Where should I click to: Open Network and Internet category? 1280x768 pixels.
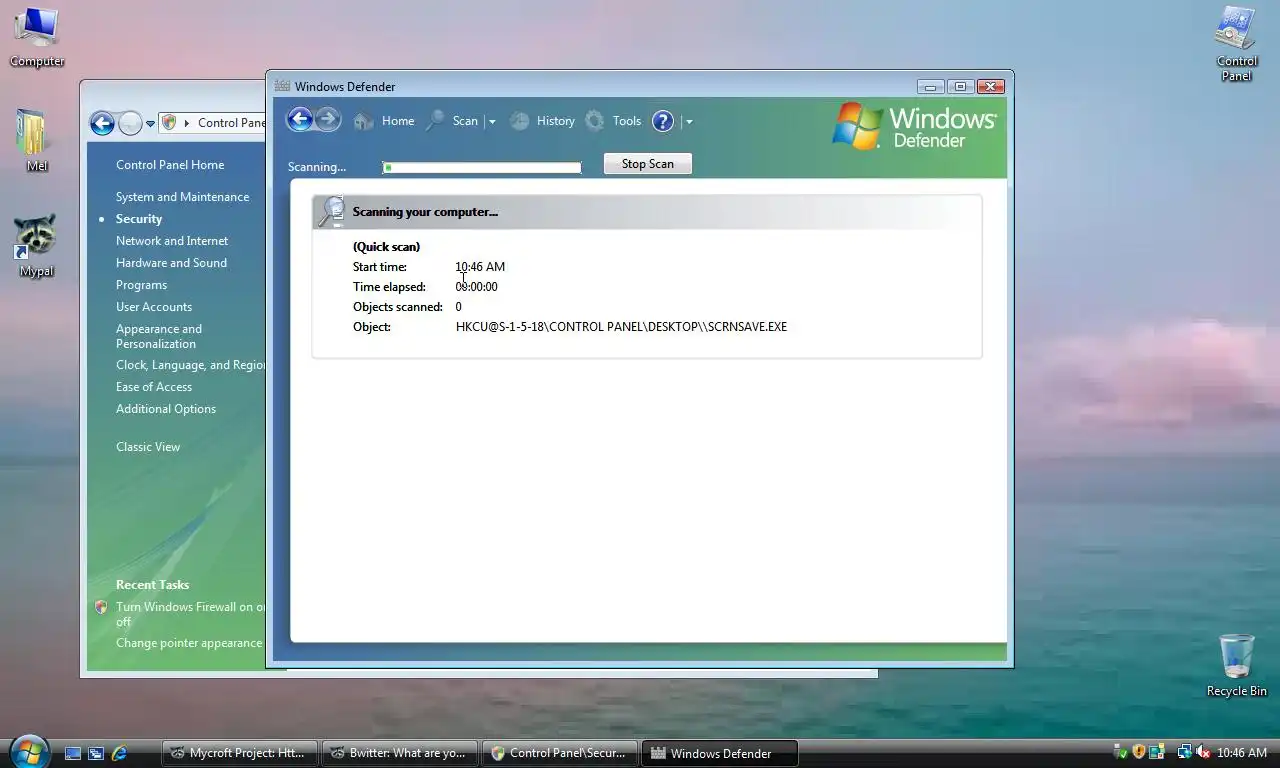click(x=172, y=241)
